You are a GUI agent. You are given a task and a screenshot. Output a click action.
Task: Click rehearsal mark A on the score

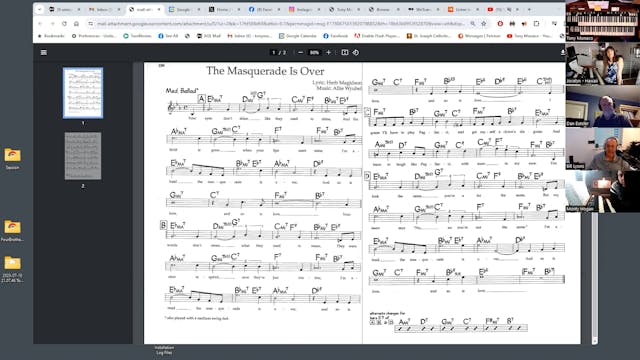[x=201, y=99]
